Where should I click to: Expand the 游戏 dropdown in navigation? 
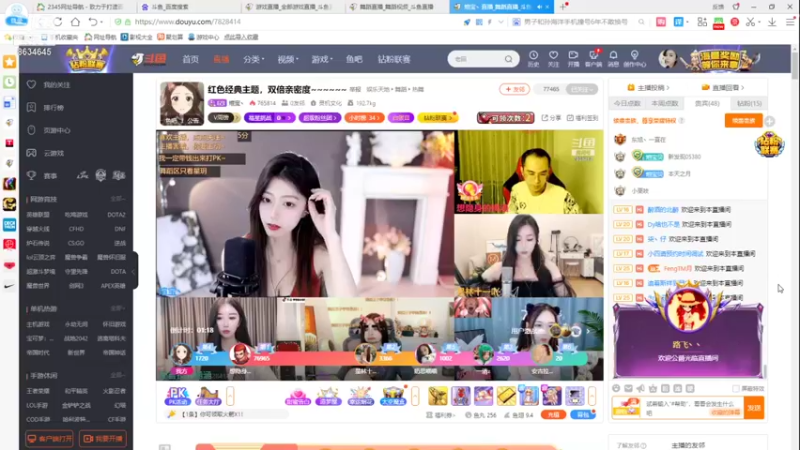(322, 59)
